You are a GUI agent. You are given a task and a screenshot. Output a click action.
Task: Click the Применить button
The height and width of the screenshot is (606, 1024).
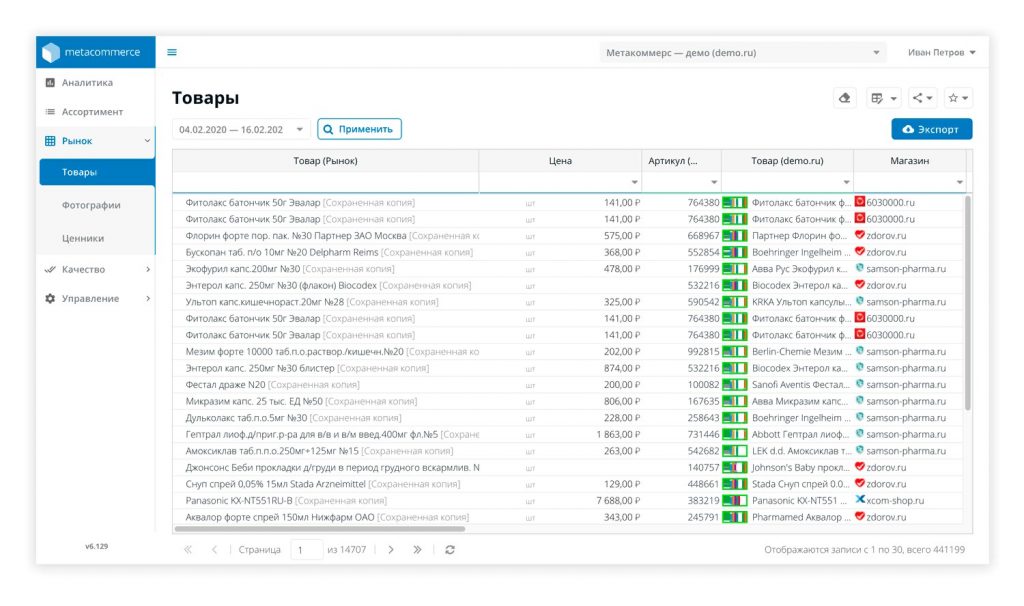360,129
